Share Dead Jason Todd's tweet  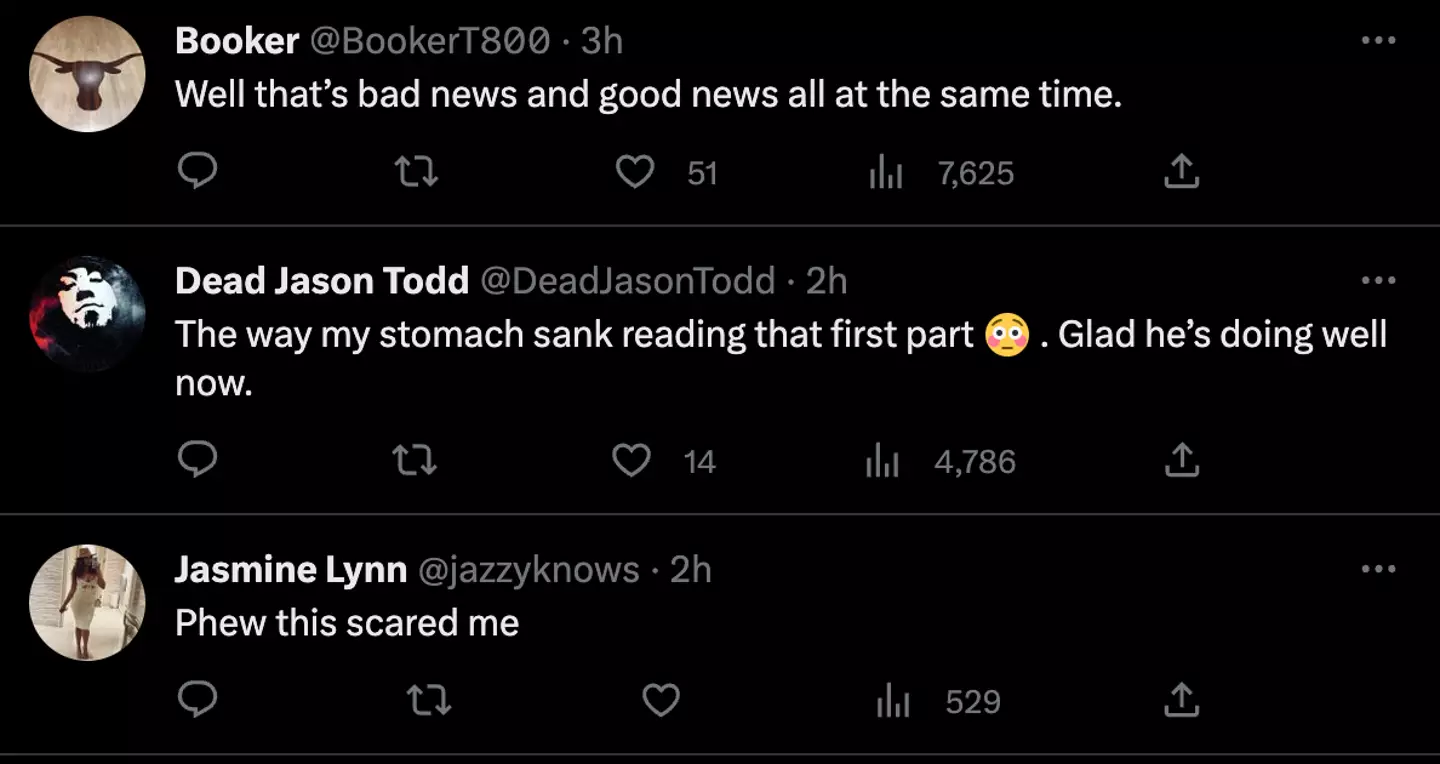(1181, 461)
